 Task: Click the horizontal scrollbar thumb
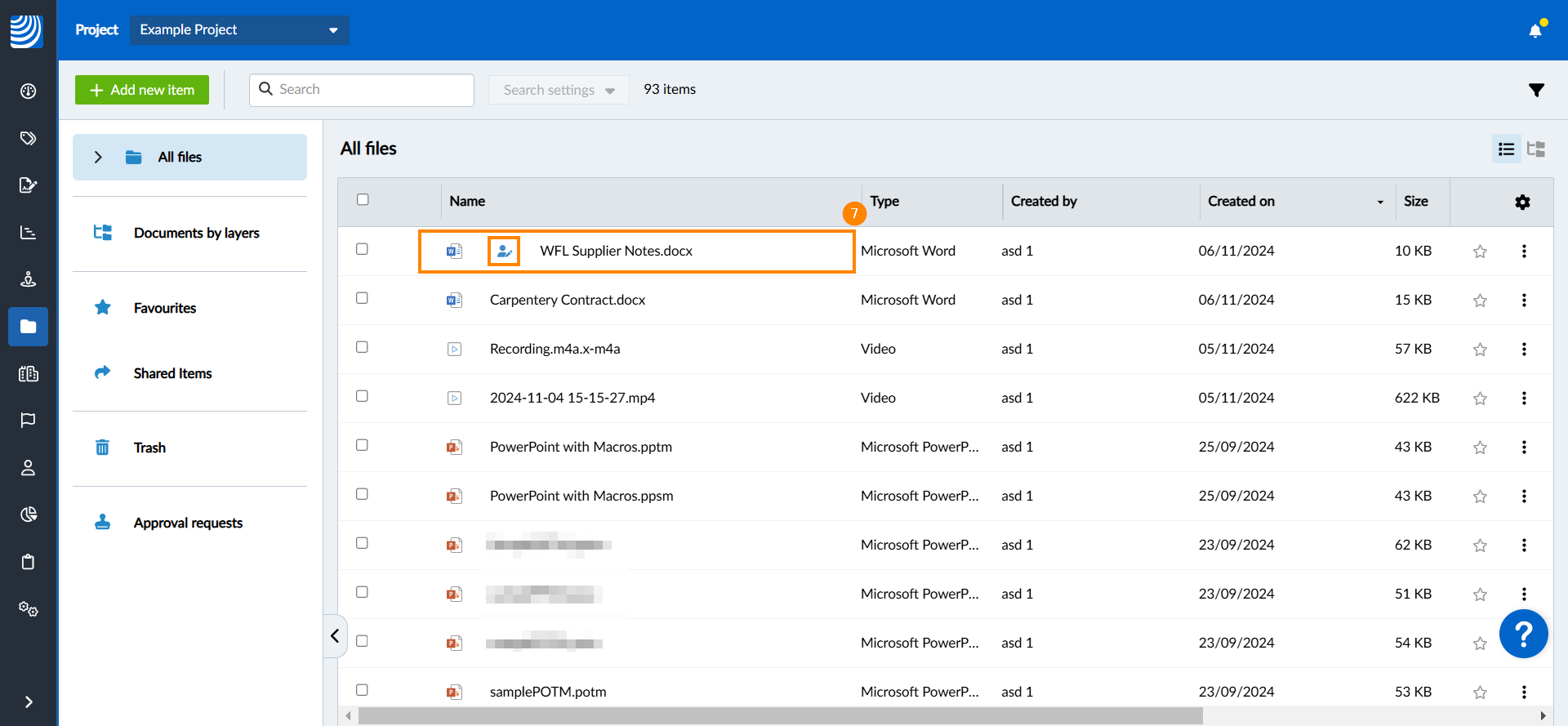[x=780, y=715]
